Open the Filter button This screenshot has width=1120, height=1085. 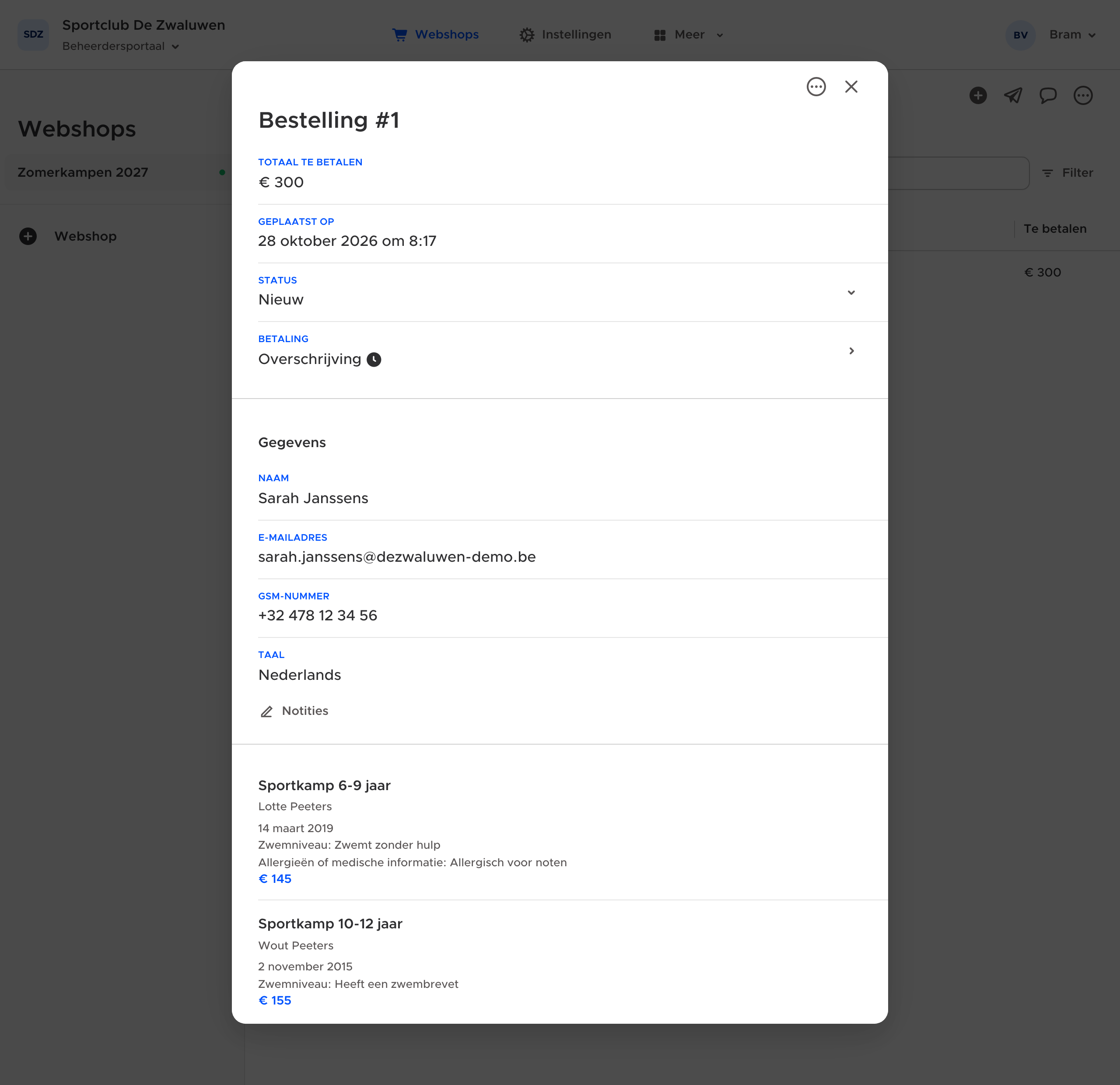(1067, 172)
